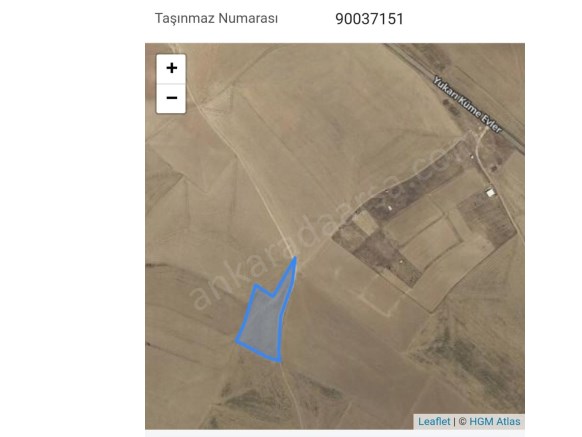Screen dimensions: 582x437
Task: Open the HGM Atlas link
Action: (x=494, y=421)
